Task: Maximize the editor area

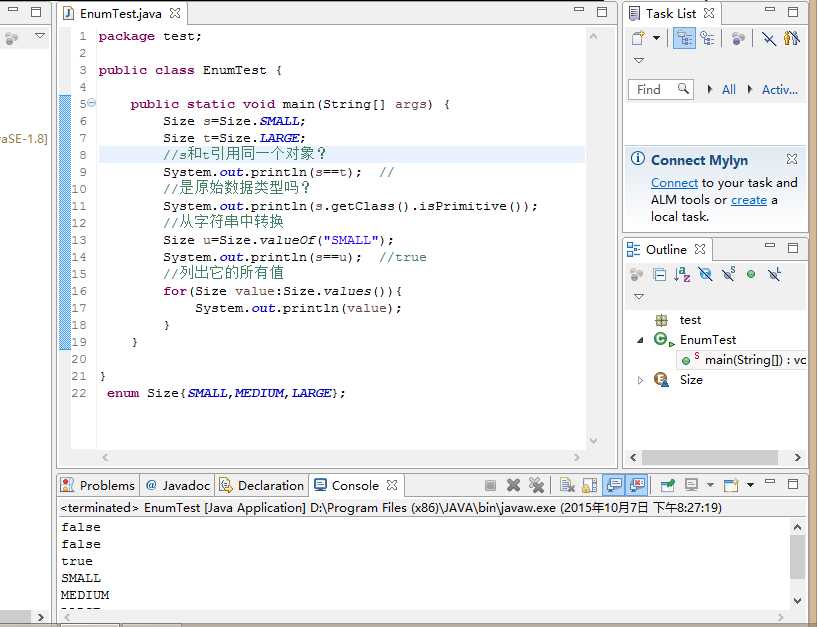Action: pos(602,12)
